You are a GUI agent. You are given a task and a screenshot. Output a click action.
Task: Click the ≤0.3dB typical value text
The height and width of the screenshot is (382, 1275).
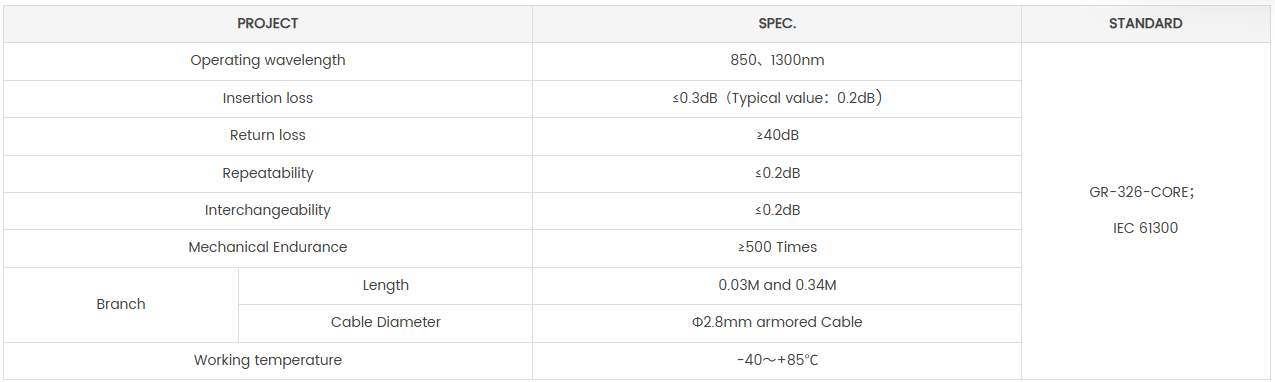(777, 98)
